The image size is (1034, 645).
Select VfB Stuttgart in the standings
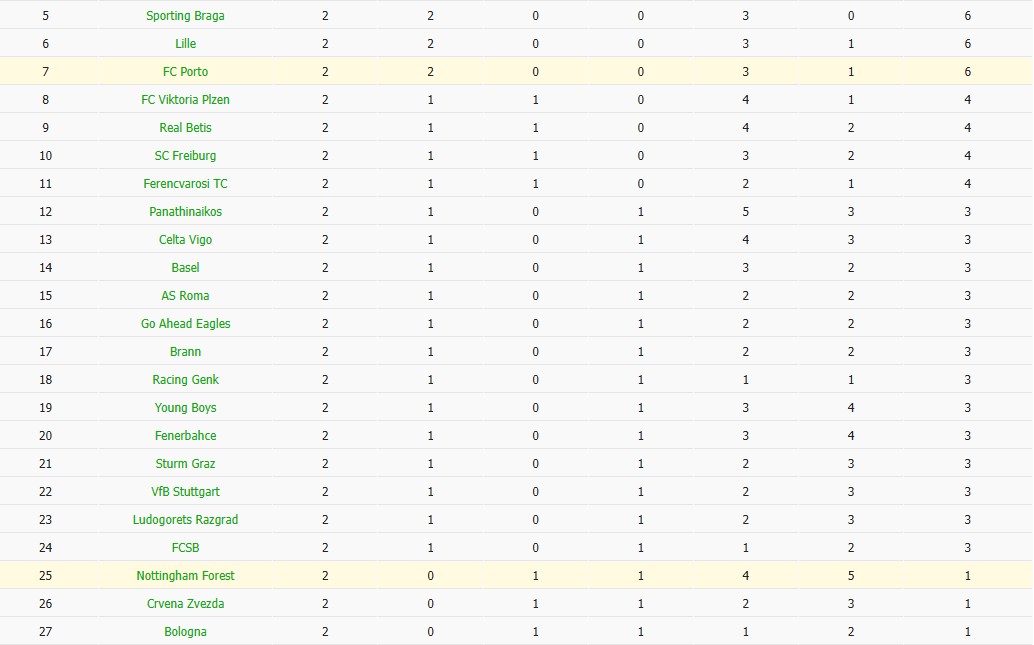pyautogui.click(x=185, y=492)
